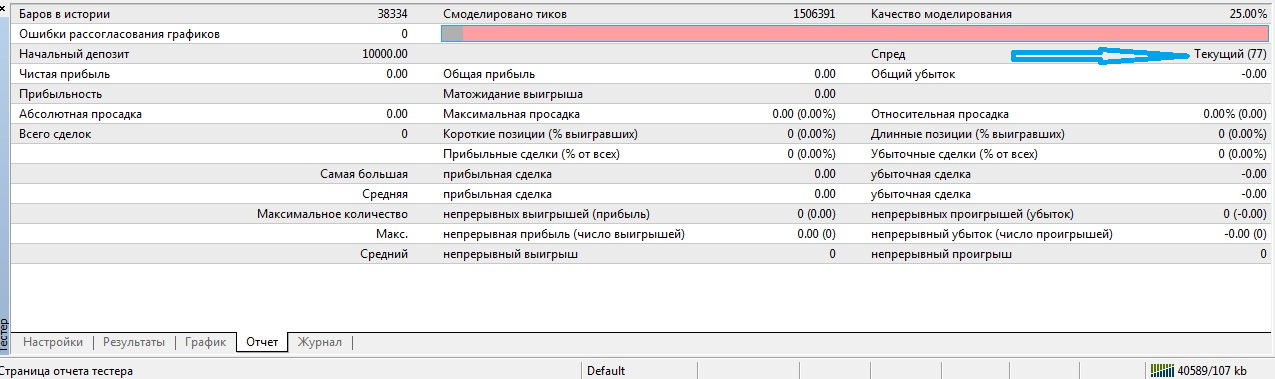This screenshot has height=379, width=1275.
Task: Click the Спред label
Action: [x=888, y=54]
